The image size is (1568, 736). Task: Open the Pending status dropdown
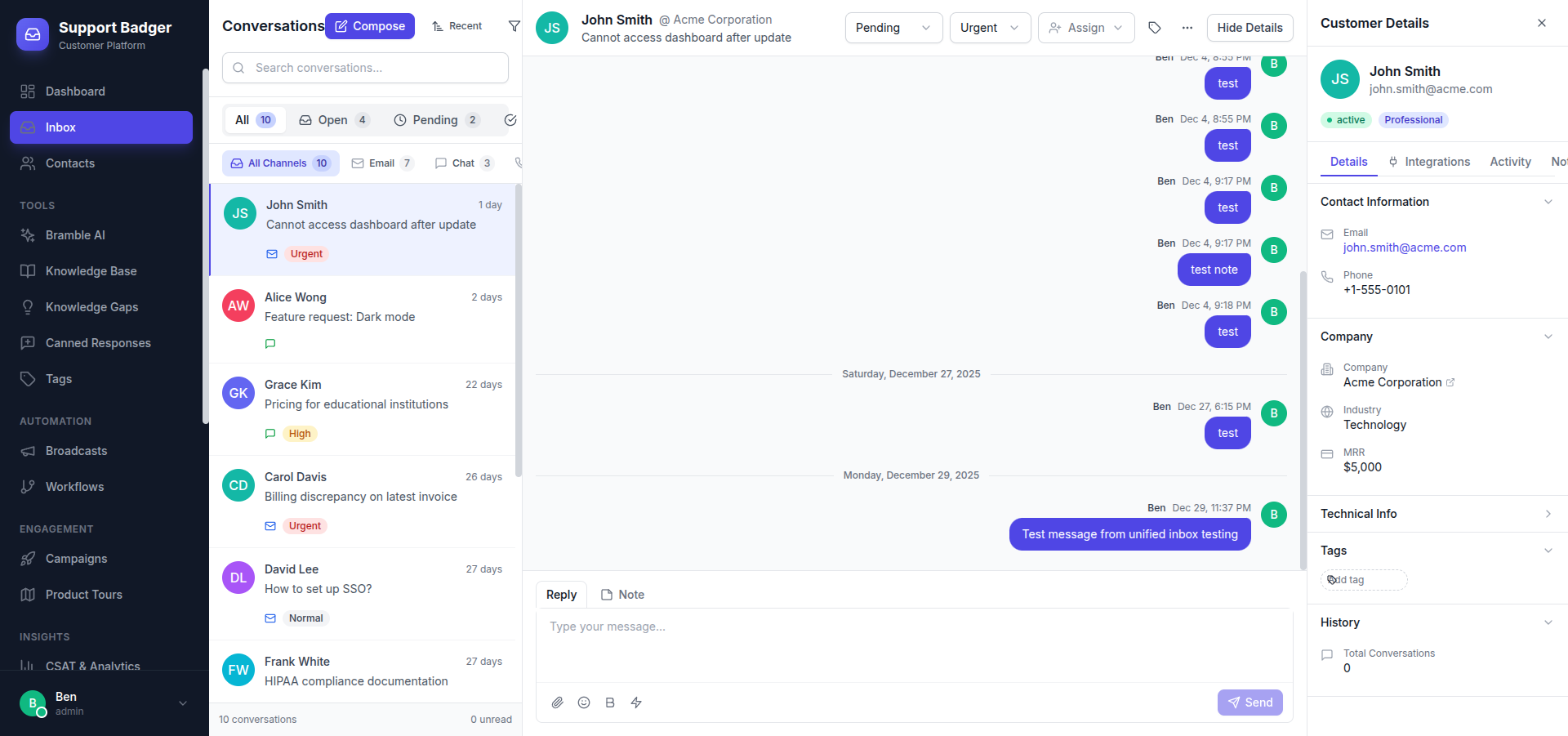point(893,27)
